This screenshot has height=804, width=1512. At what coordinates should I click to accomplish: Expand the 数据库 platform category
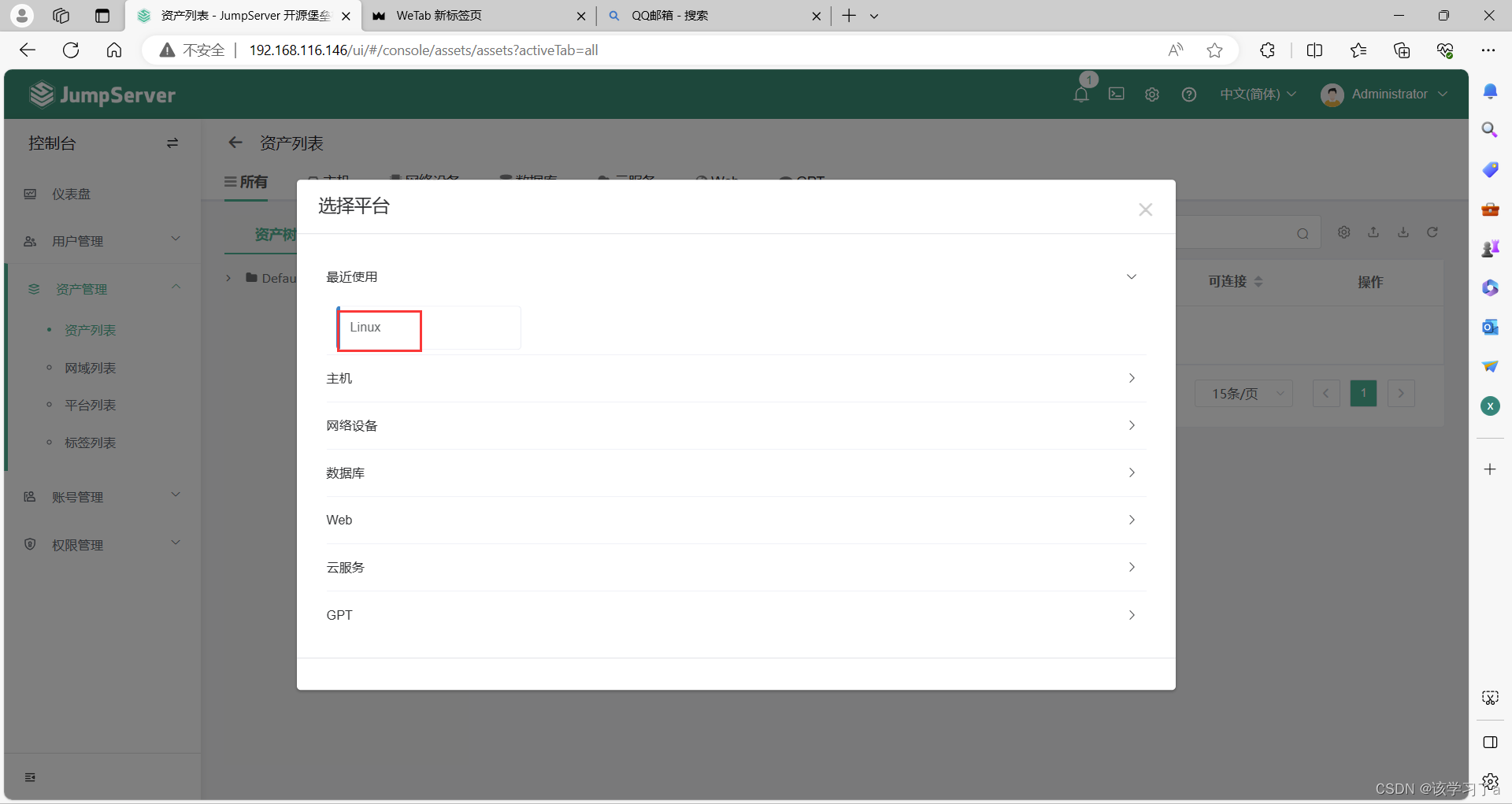pyautogui.click(x=736, y=473)
